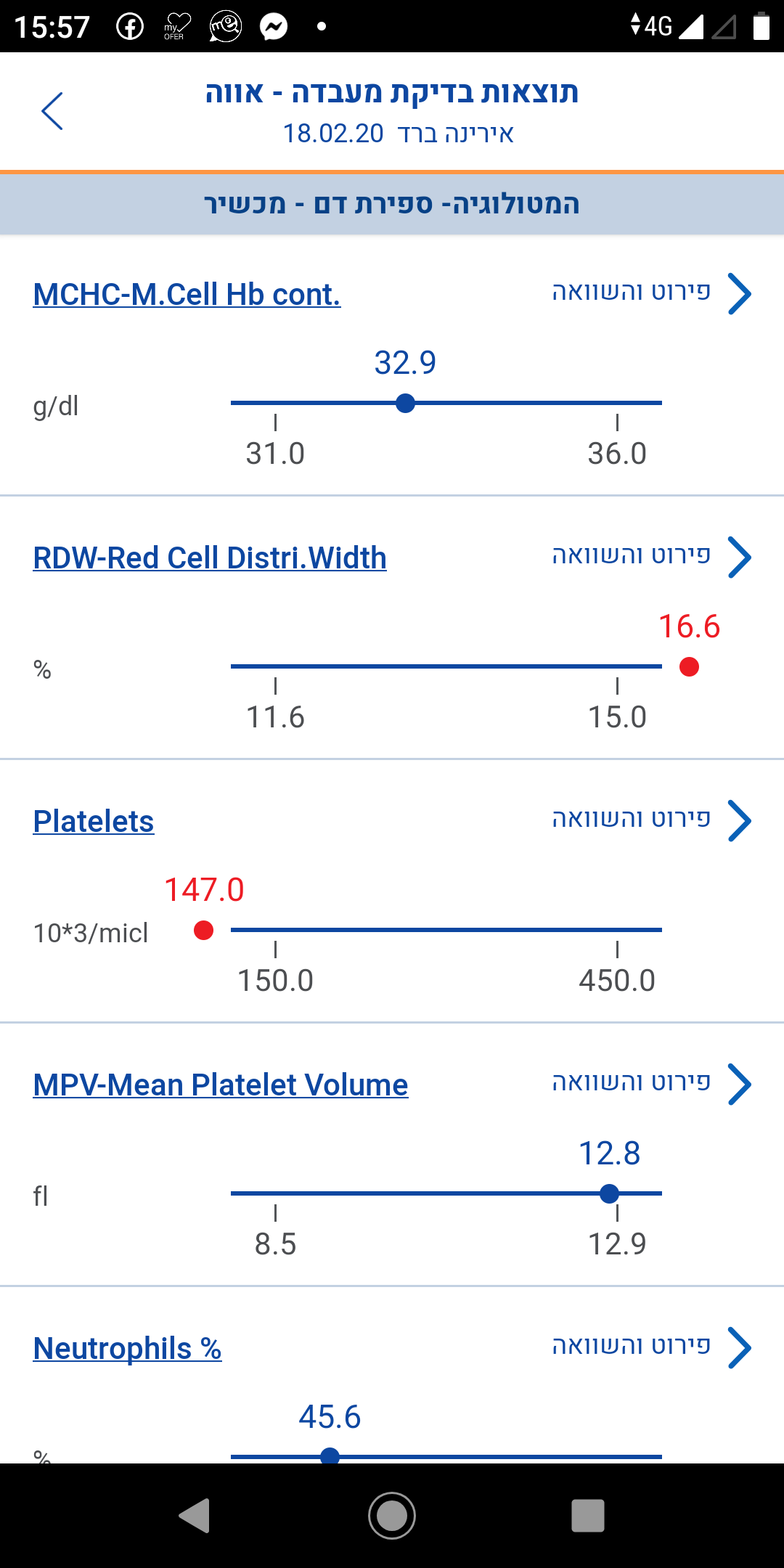Expand details chevron for Platelets result
Image resolution: width=784 pixels, height=1568 pixels.
[739, 821]
